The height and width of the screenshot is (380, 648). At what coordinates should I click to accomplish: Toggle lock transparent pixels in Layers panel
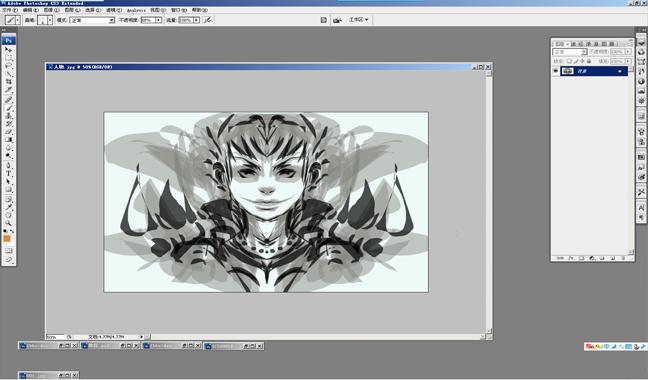569,61
